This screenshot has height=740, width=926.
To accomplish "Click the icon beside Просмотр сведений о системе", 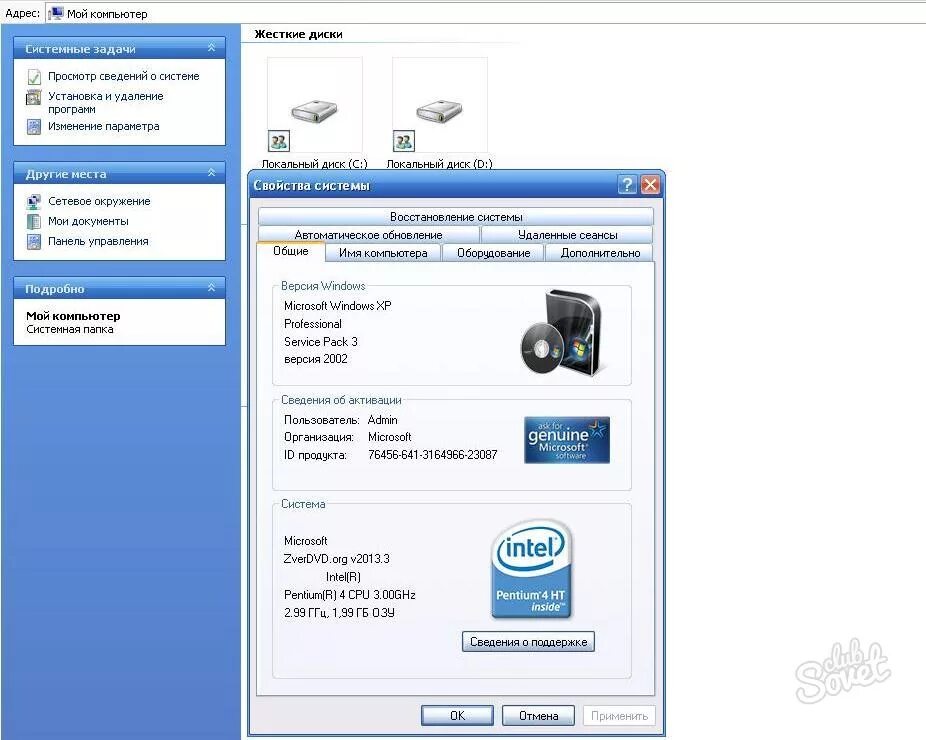I will tap(34, 77).
